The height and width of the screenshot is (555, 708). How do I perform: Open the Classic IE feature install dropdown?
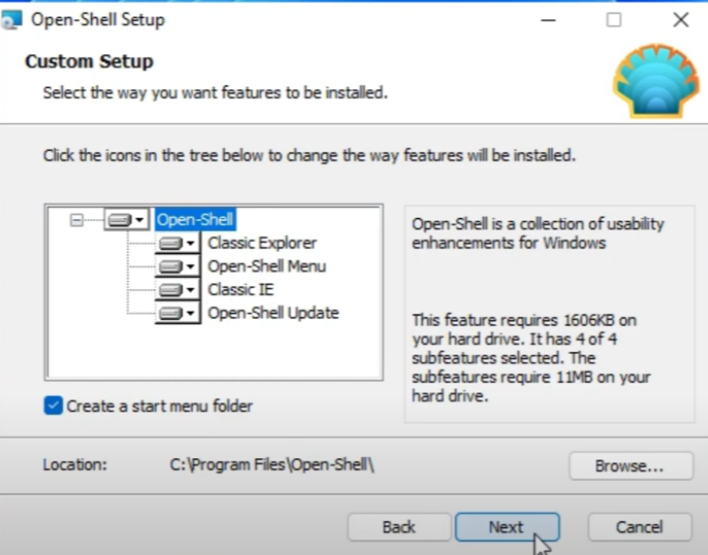[x=178, y=289]
